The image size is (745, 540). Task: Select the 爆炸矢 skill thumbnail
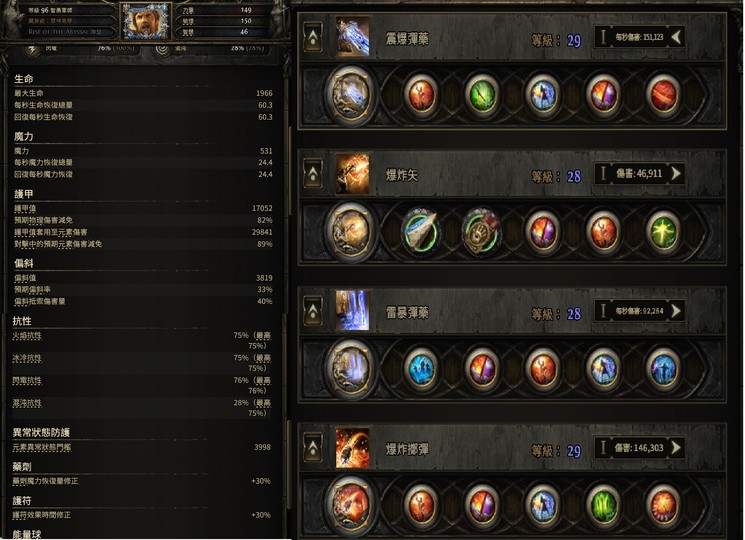[352, 174]
